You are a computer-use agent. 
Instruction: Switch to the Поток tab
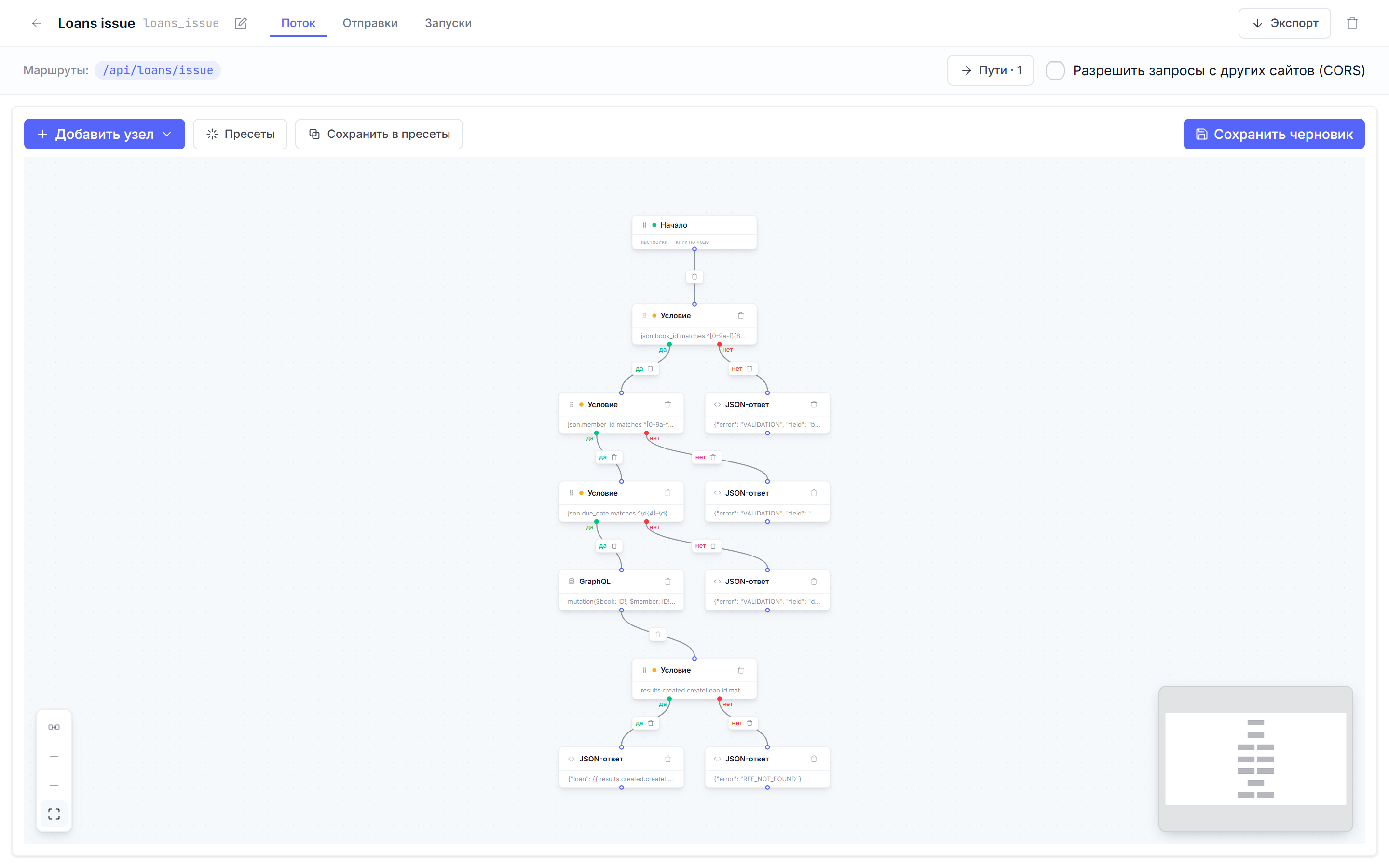coord(298,23)
